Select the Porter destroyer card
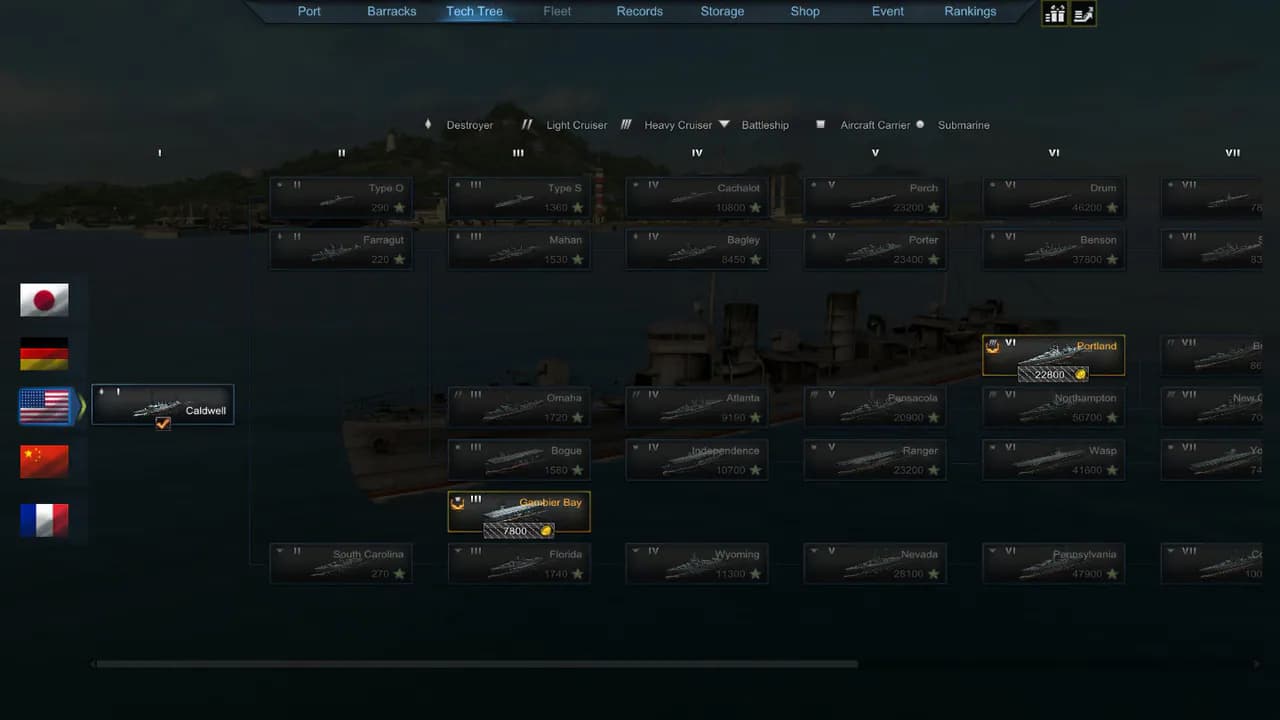The width and height of the screenshot is (1280, 720). [875, 250]
